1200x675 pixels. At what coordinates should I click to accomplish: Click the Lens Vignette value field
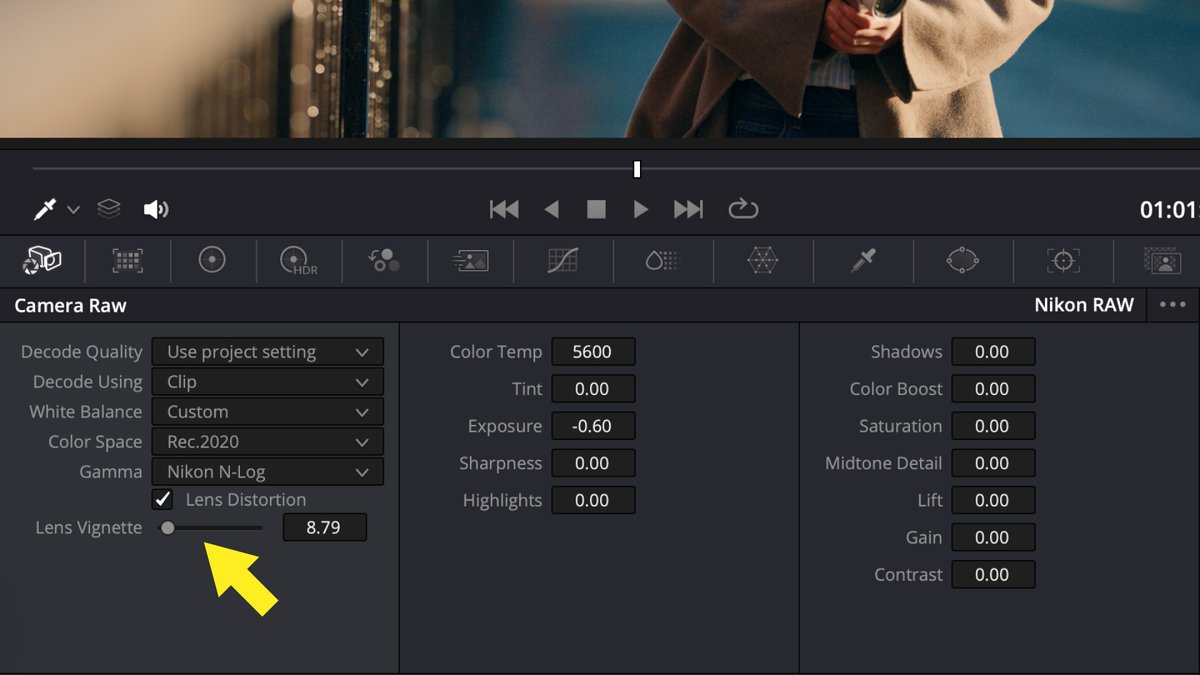pyautogui.click(x=324, y=527)
